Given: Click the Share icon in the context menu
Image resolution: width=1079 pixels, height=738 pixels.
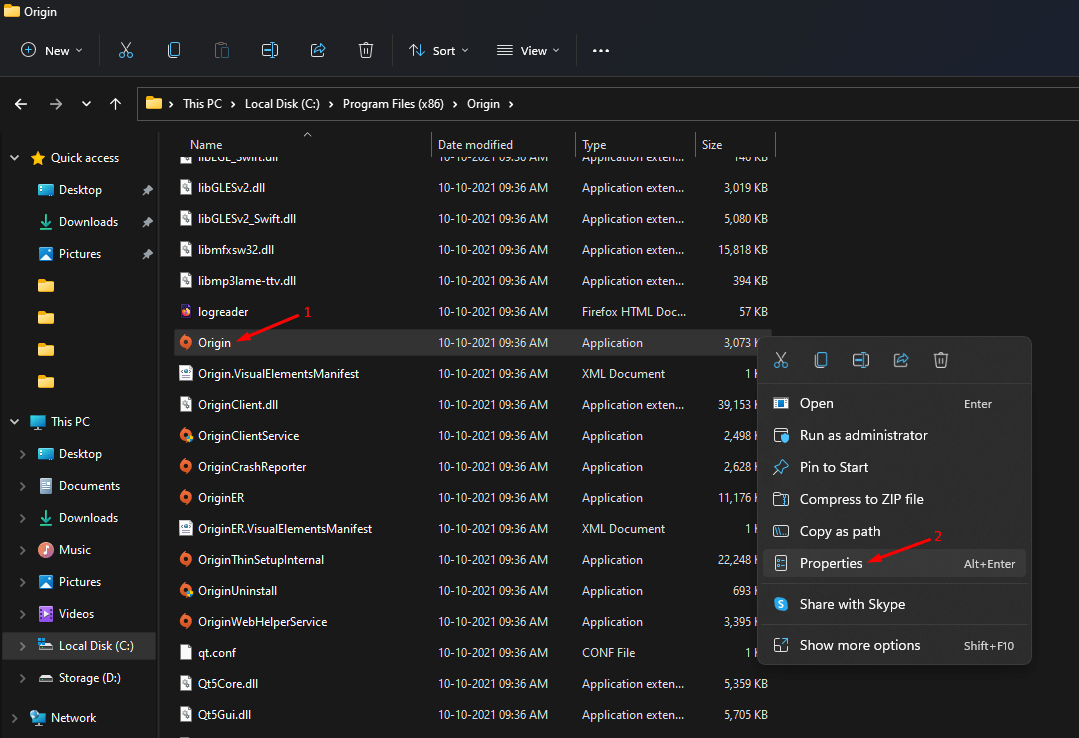Looking at the screenshot, I should (x=901, y=360).
